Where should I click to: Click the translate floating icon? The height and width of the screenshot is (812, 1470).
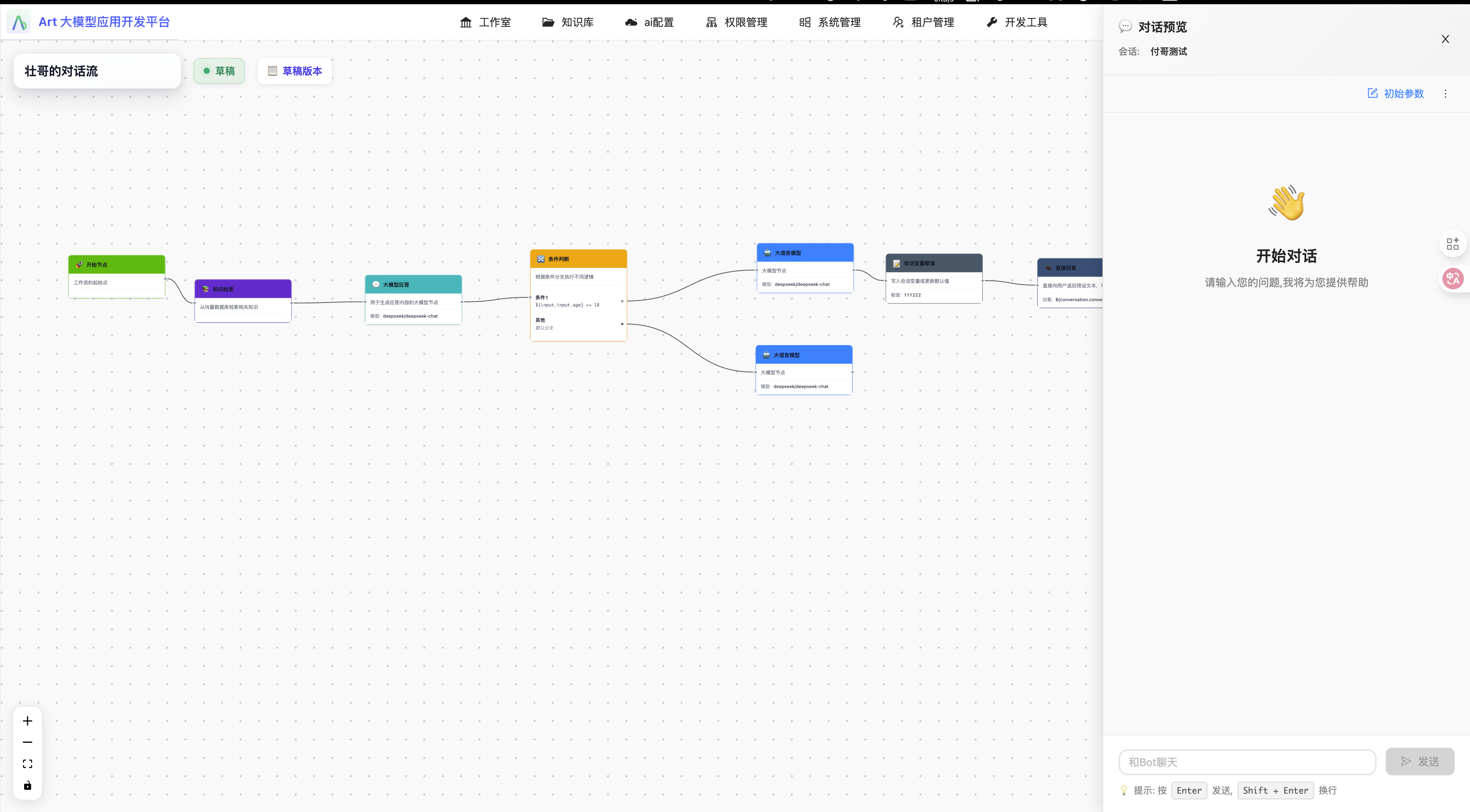(x=1452, y=278)
